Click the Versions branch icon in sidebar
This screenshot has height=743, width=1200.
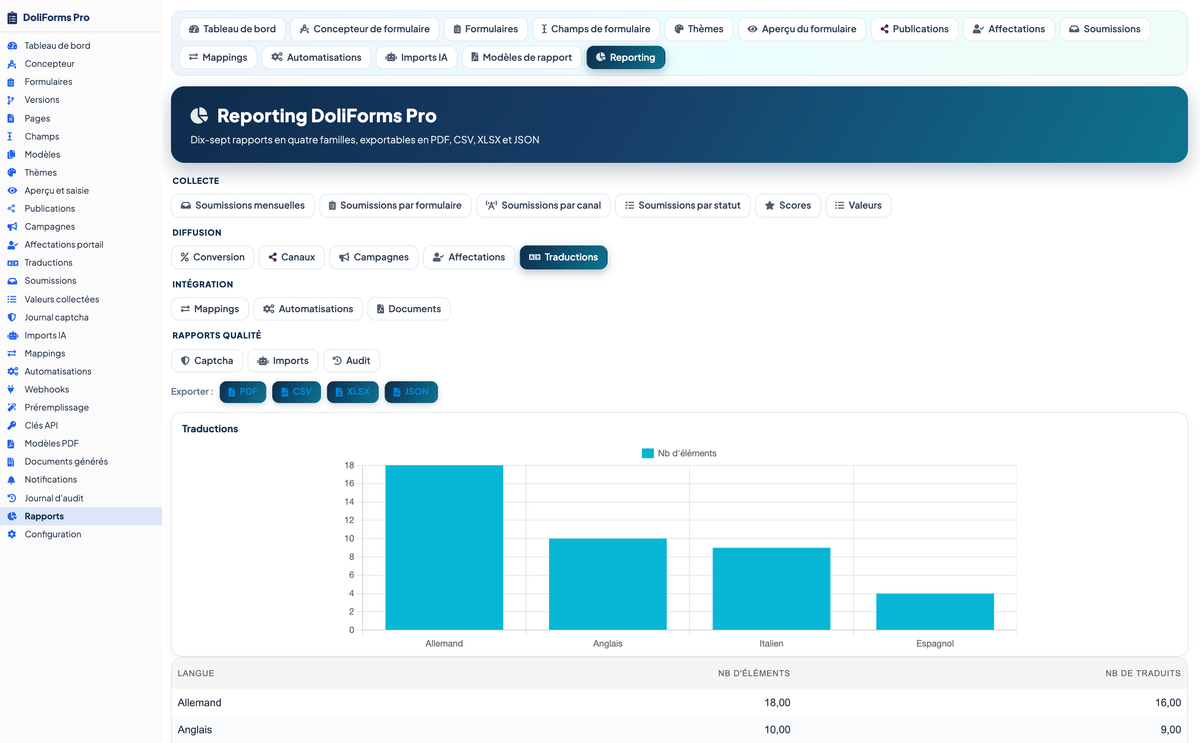[x=12, y=100]
